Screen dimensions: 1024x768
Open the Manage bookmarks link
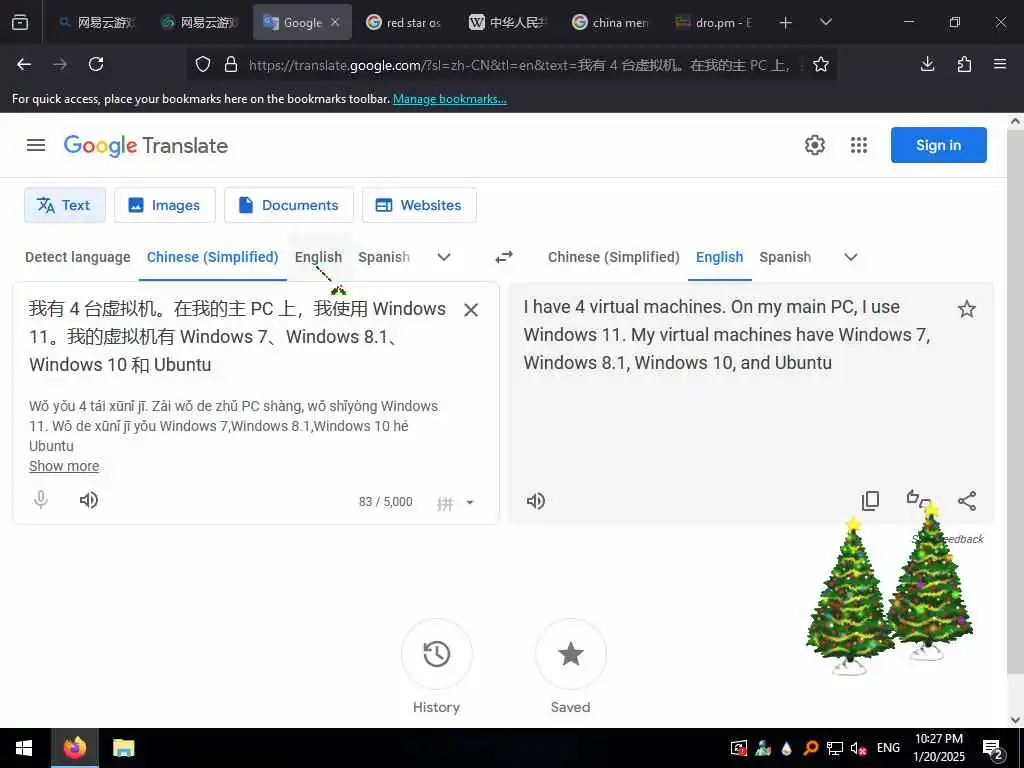coord(449,99)
